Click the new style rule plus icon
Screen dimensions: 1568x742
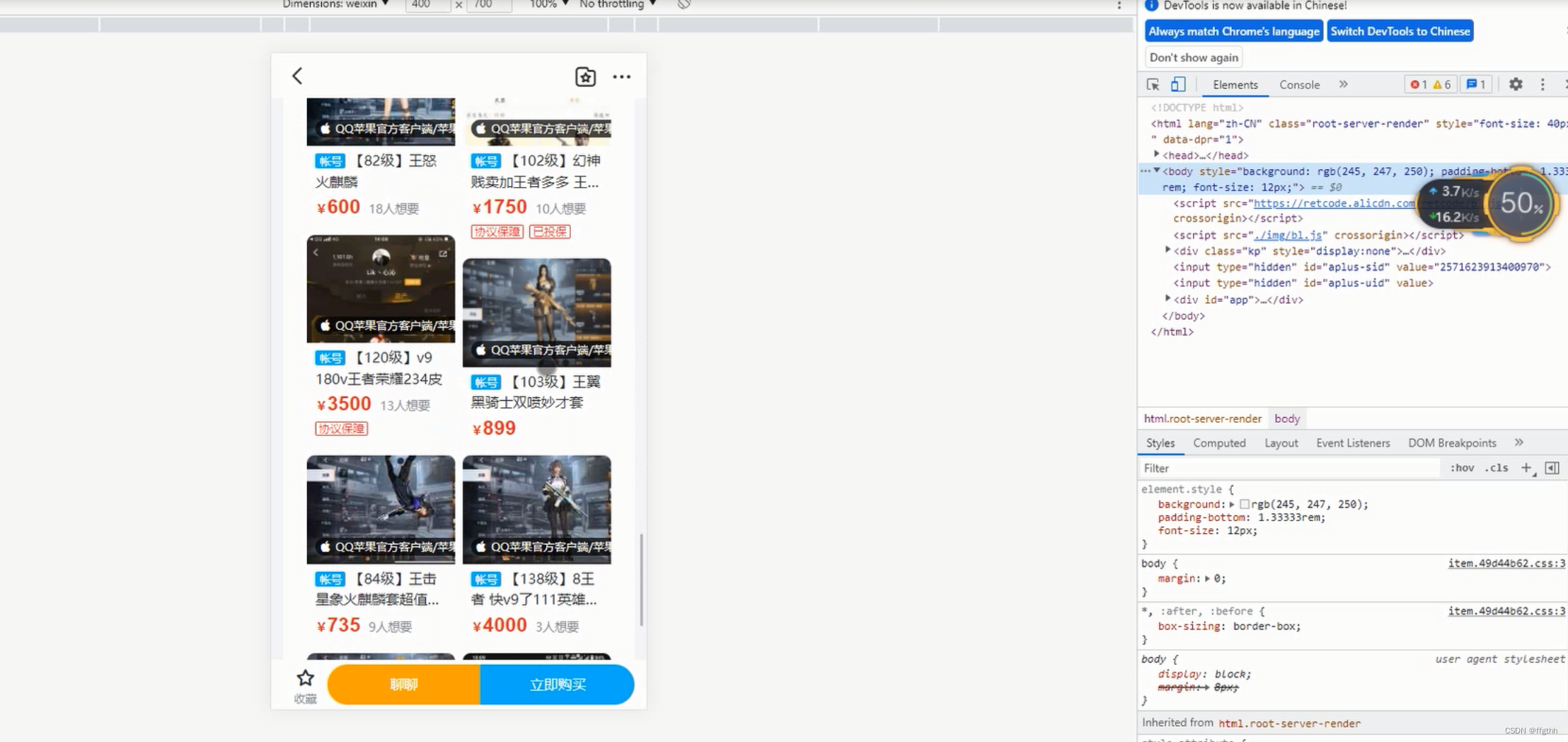pos(1526,468)
